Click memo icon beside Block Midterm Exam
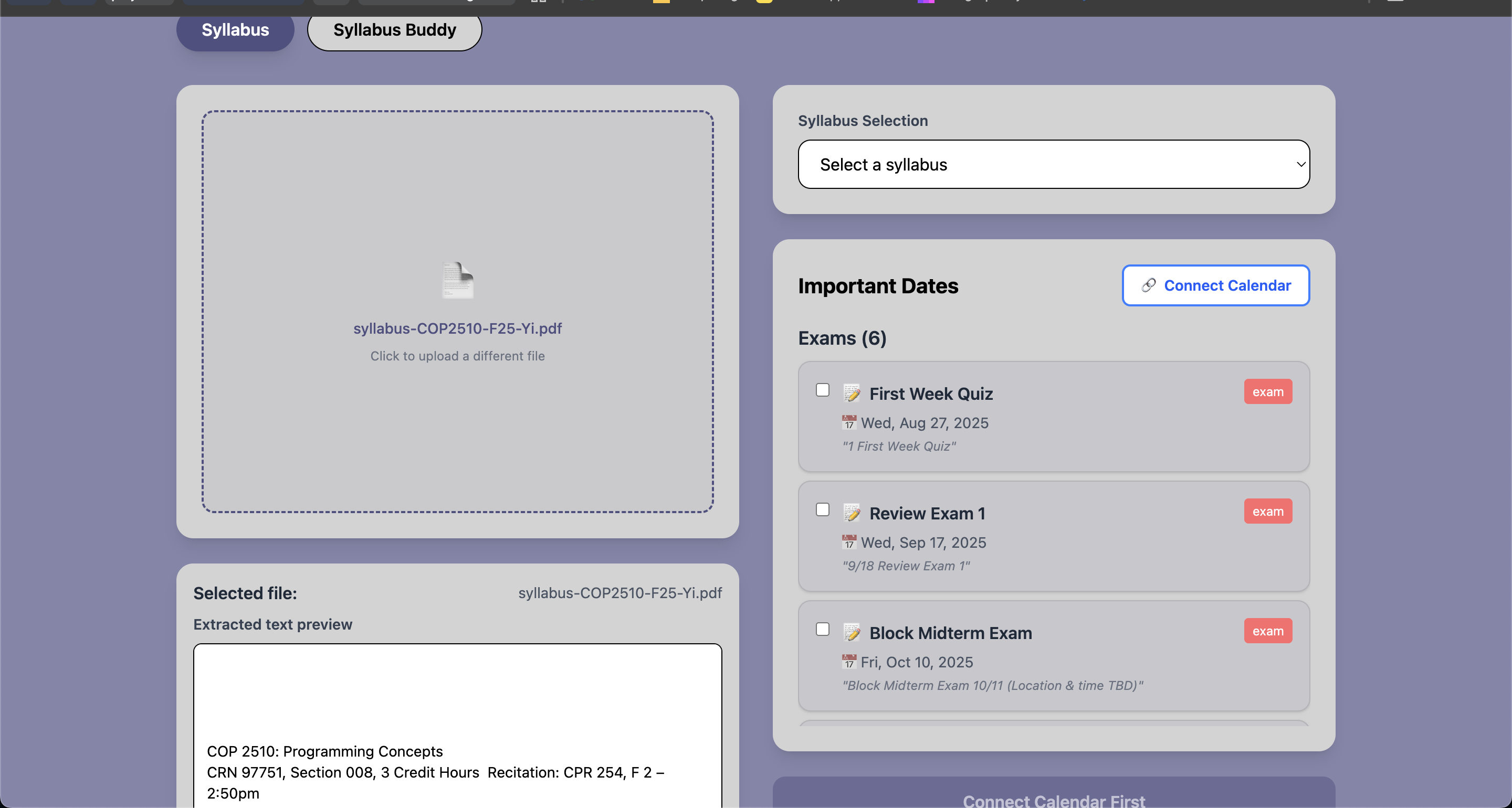Screen dimensions: 1512x808 (852, 633)
